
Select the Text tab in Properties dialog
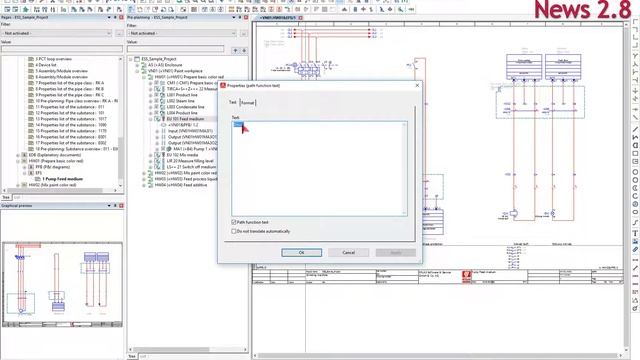coord(233,102)
